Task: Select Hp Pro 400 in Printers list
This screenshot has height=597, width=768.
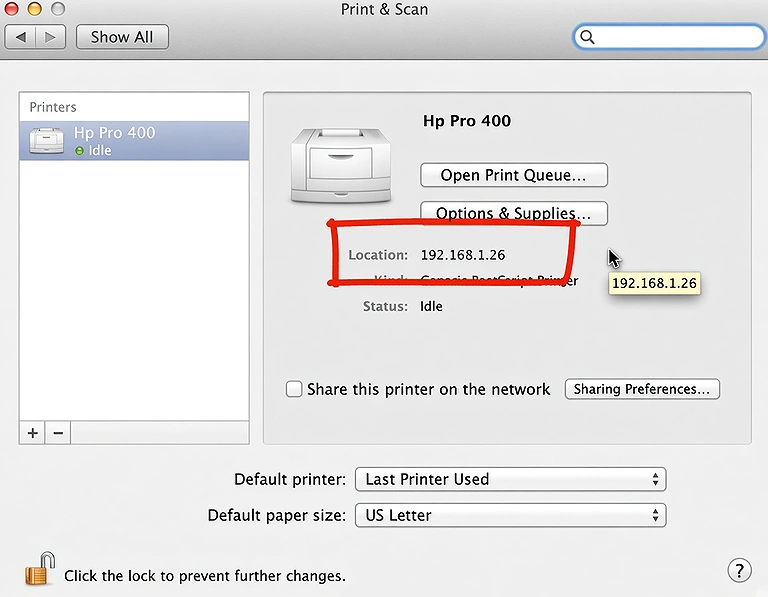Action: click(x=134, y=141)
